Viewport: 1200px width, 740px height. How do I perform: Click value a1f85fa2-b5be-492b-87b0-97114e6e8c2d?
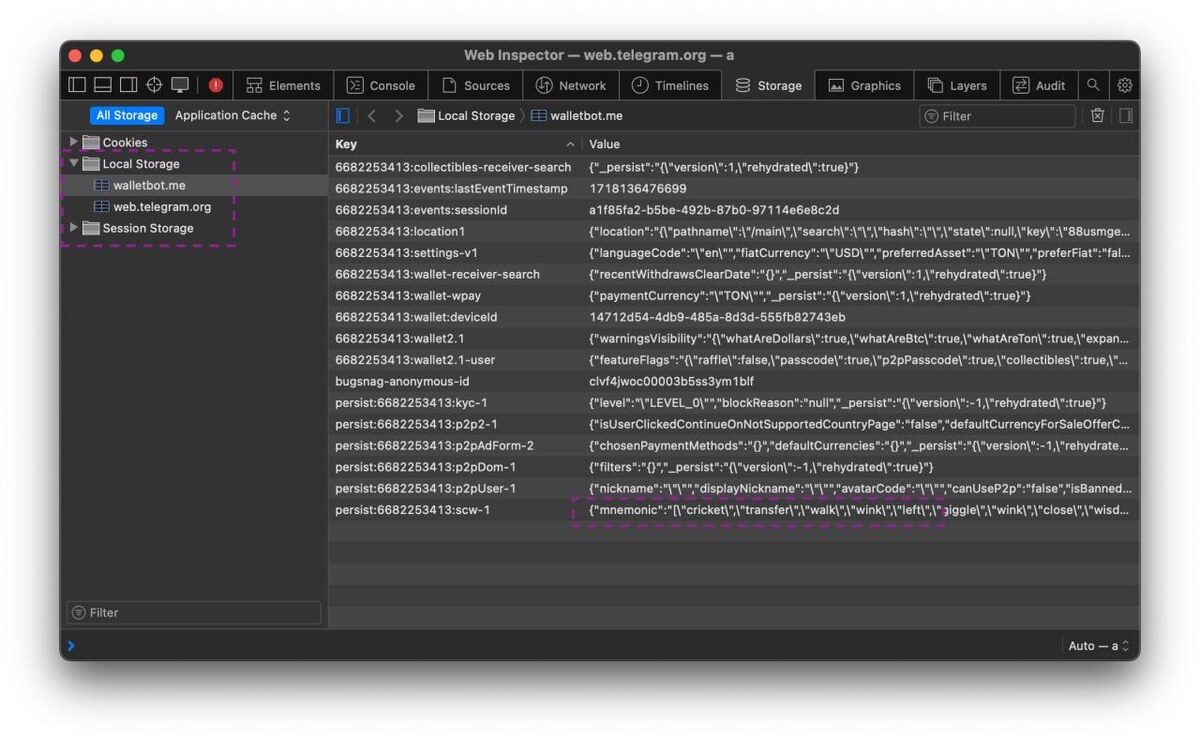(714, 210)
